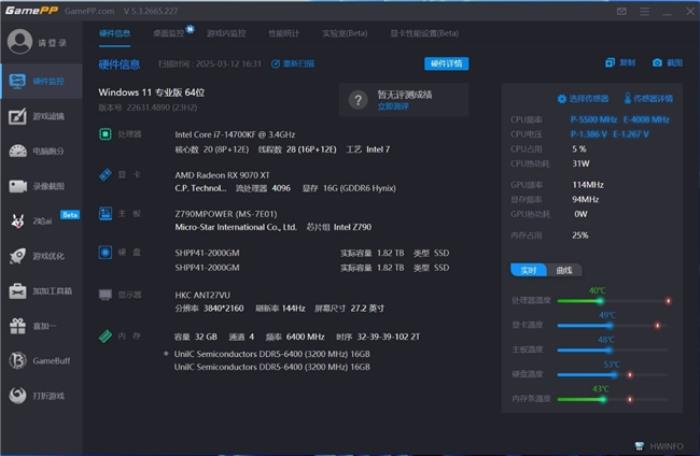Open the discounted games sidebar item
Screen dimensions: 700x456
tap(37, 396)
